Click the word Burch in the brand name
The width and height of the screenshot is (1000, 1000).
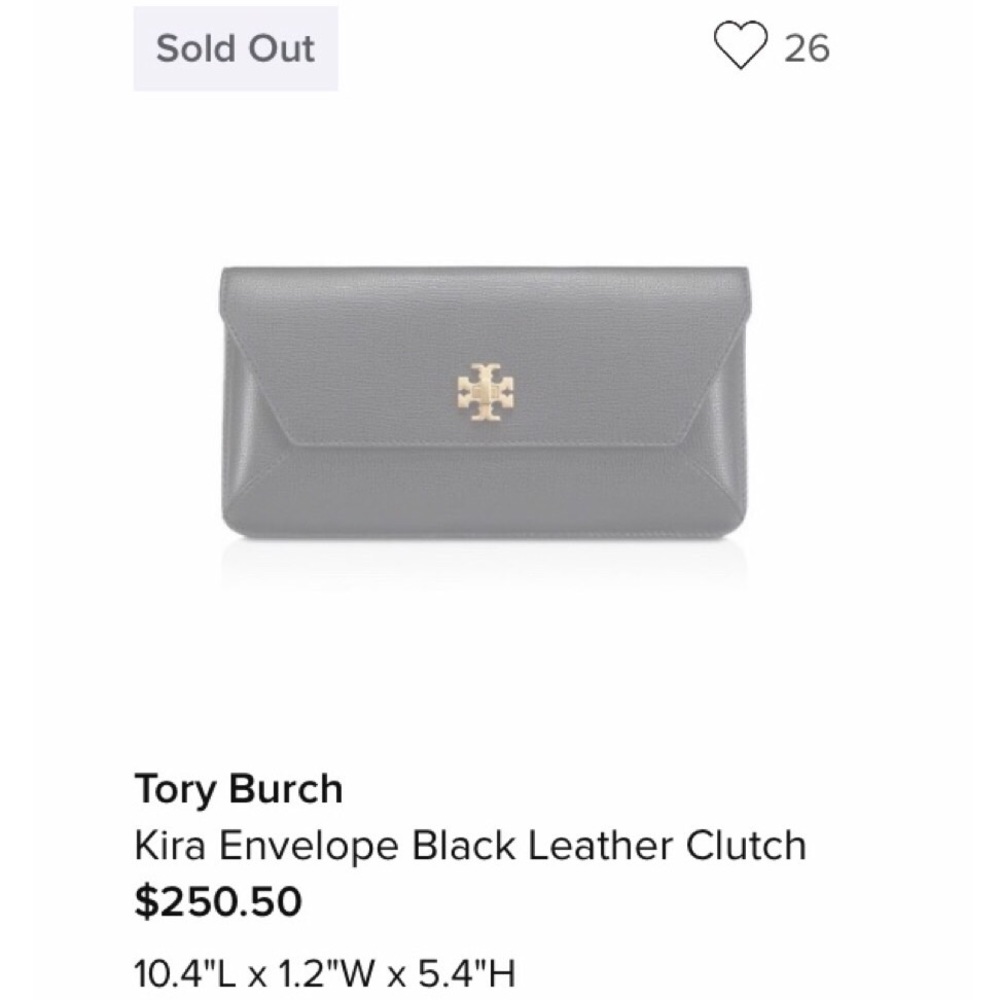click(x=285, y=790)
